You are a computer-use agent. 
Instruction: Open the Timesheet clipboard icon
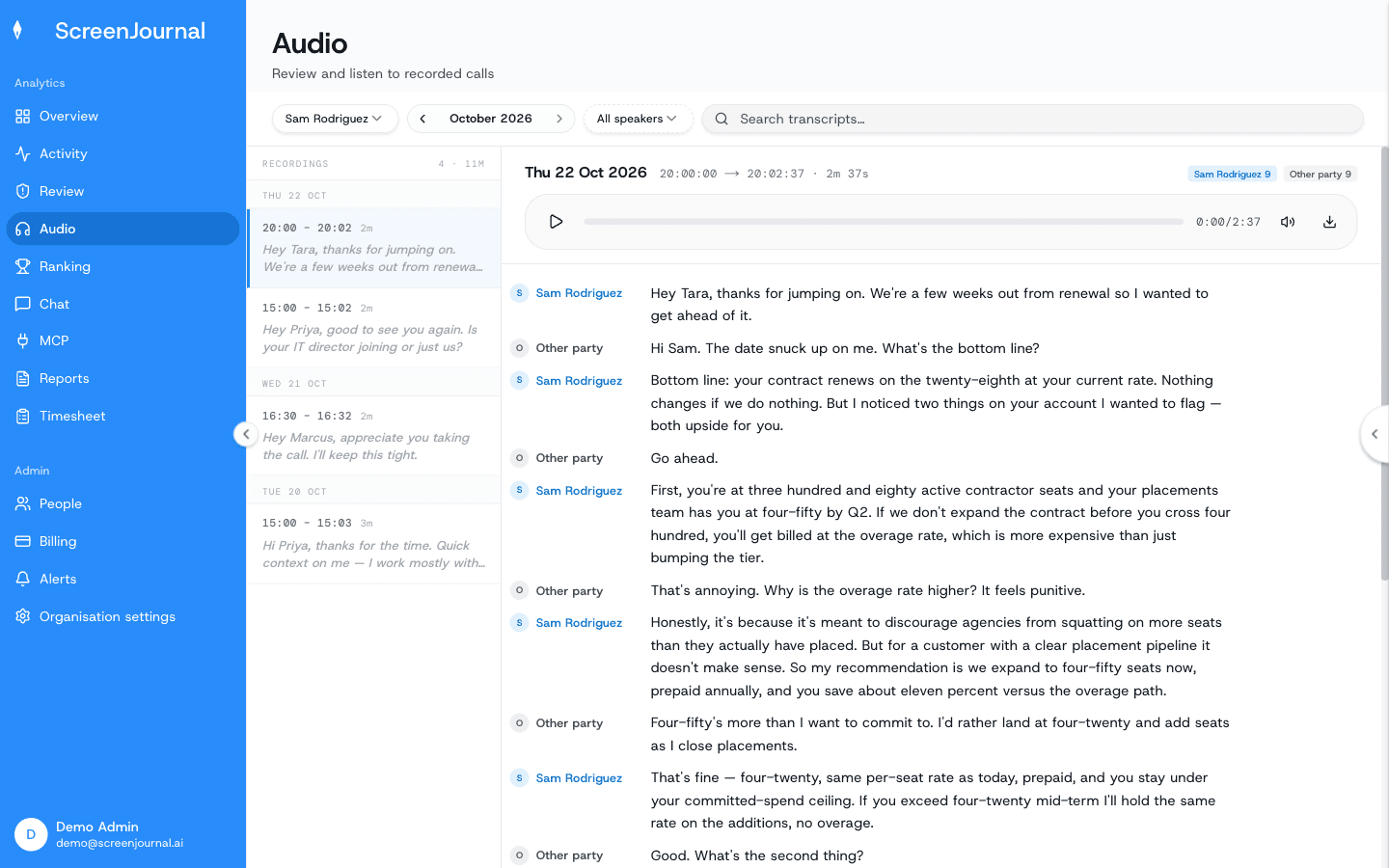click(23, 417)
